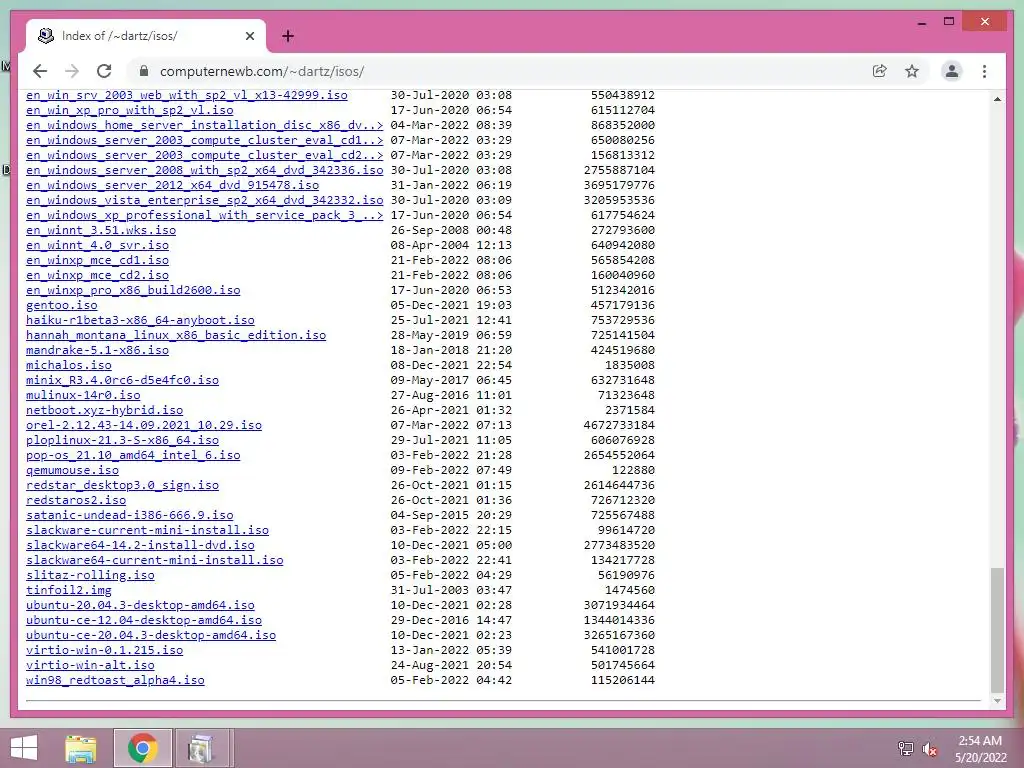Download en_windows_server_2008_with_sp2_x64_dvd_342336.iso
1024x768 pixels.
204,170
